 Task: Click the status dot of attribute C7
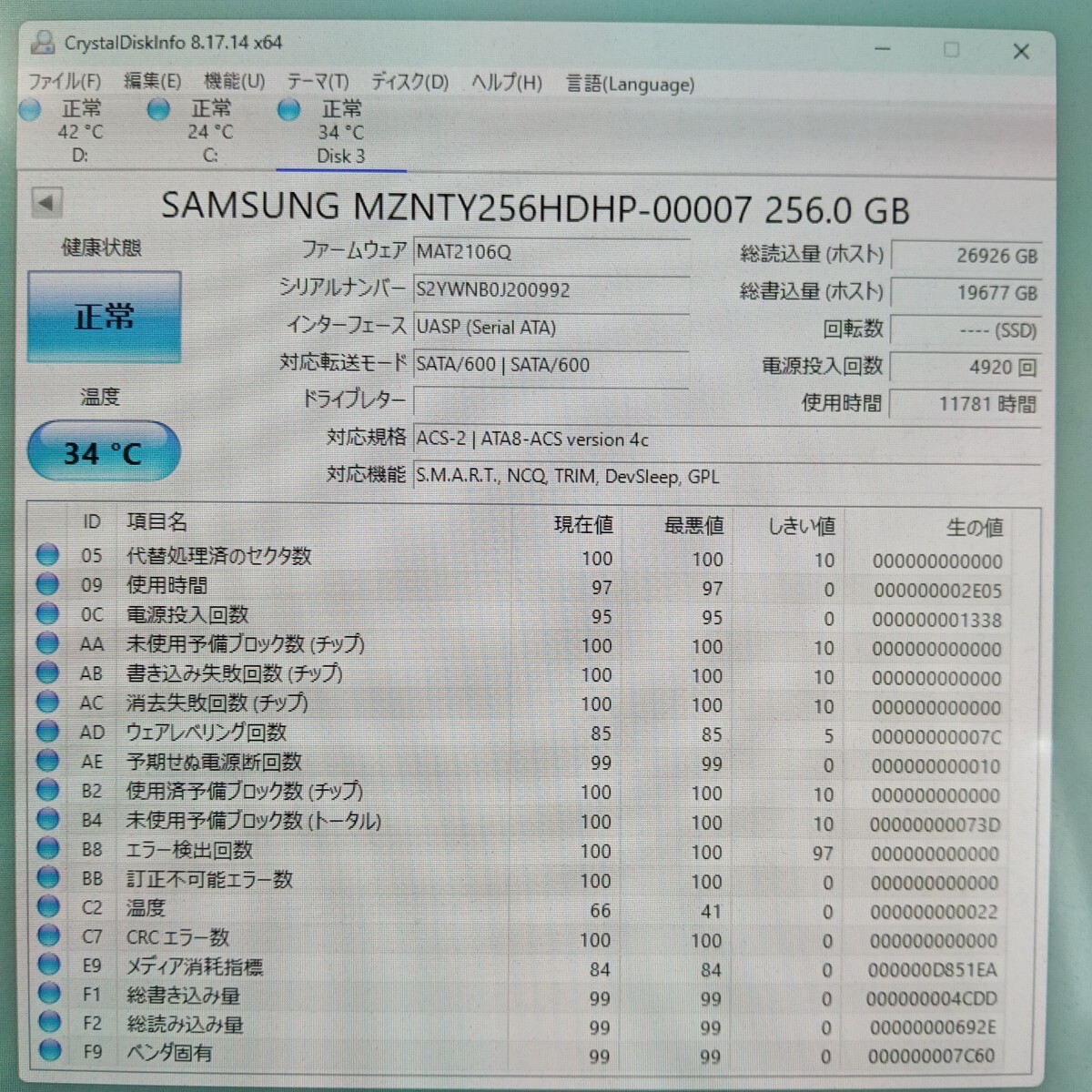(48, 935)
